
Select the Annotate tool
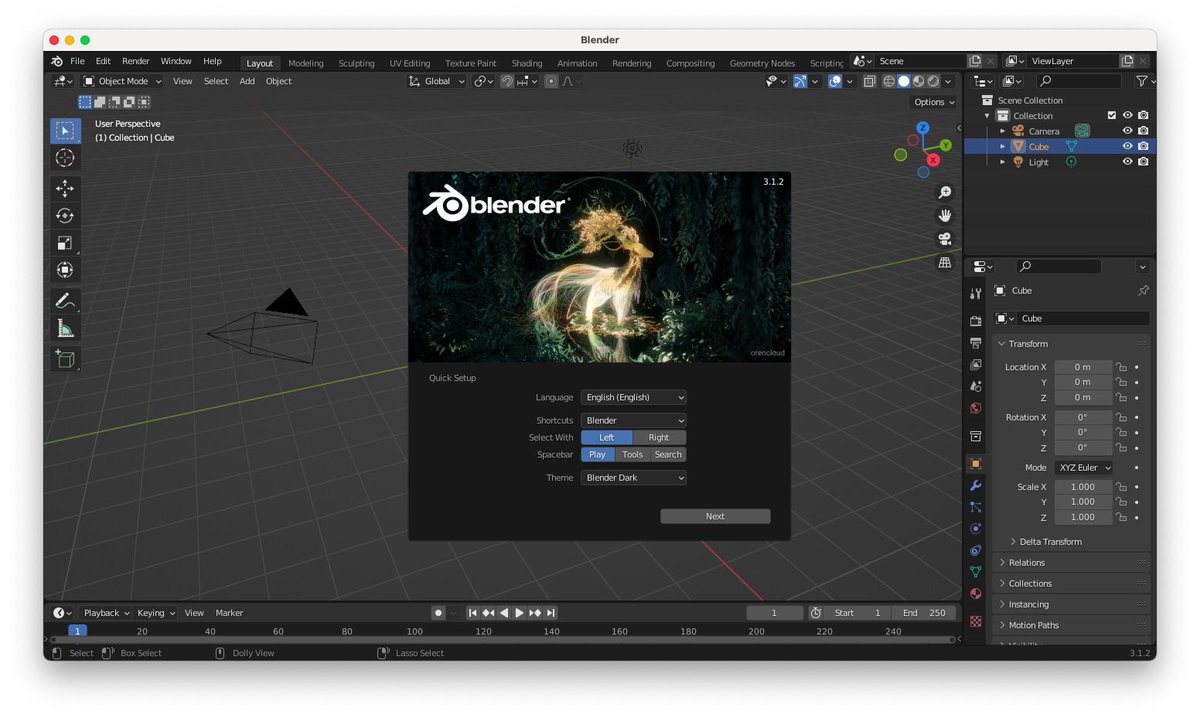coord(65,300)
